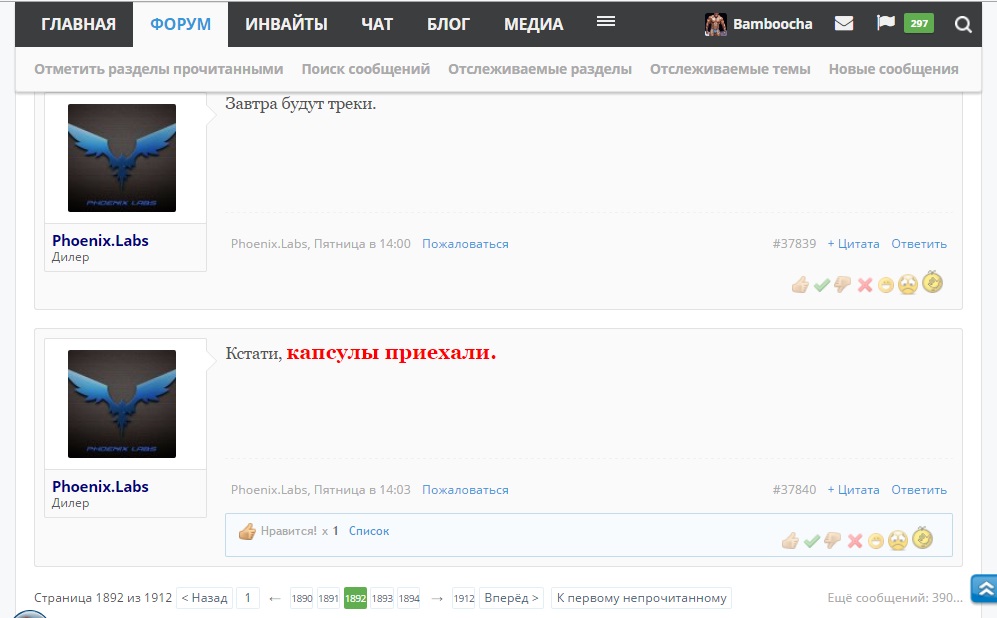Switch to the ЧАТ tab
This screenshot has height=618, width=997.
377,24
